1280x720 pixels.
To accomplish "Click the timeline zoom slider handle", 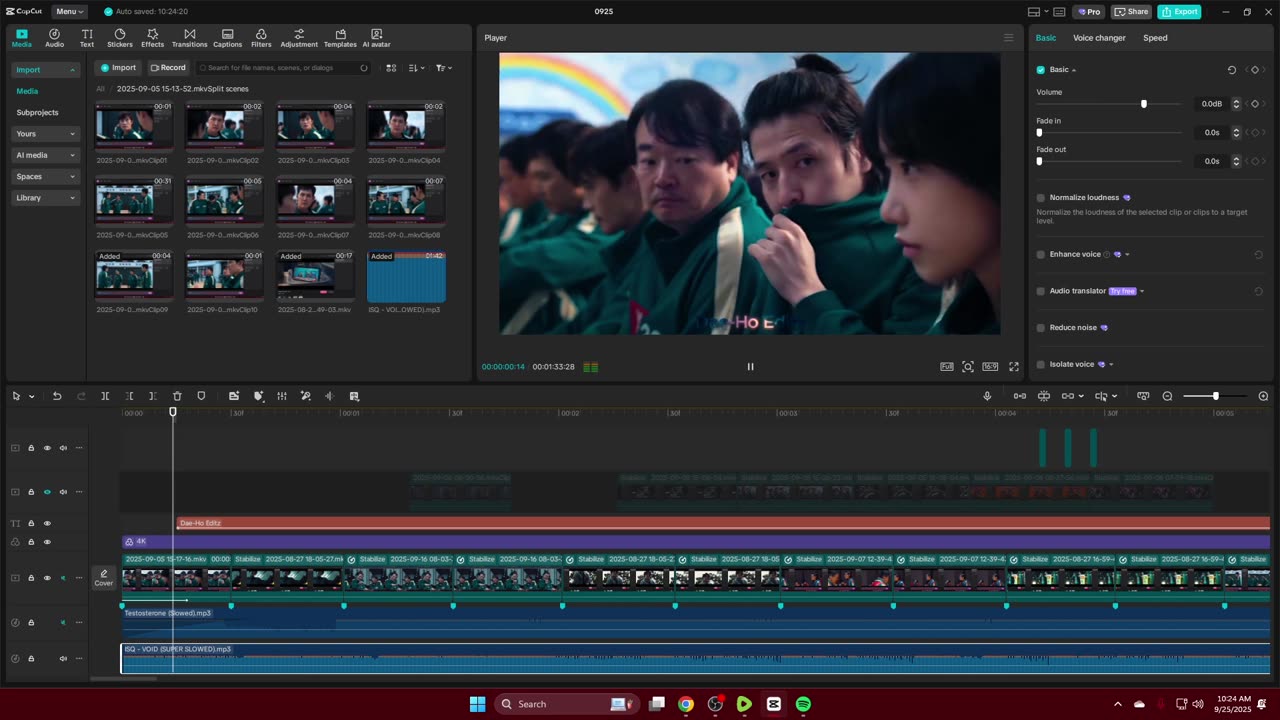I will click(x=1216, y=397).
